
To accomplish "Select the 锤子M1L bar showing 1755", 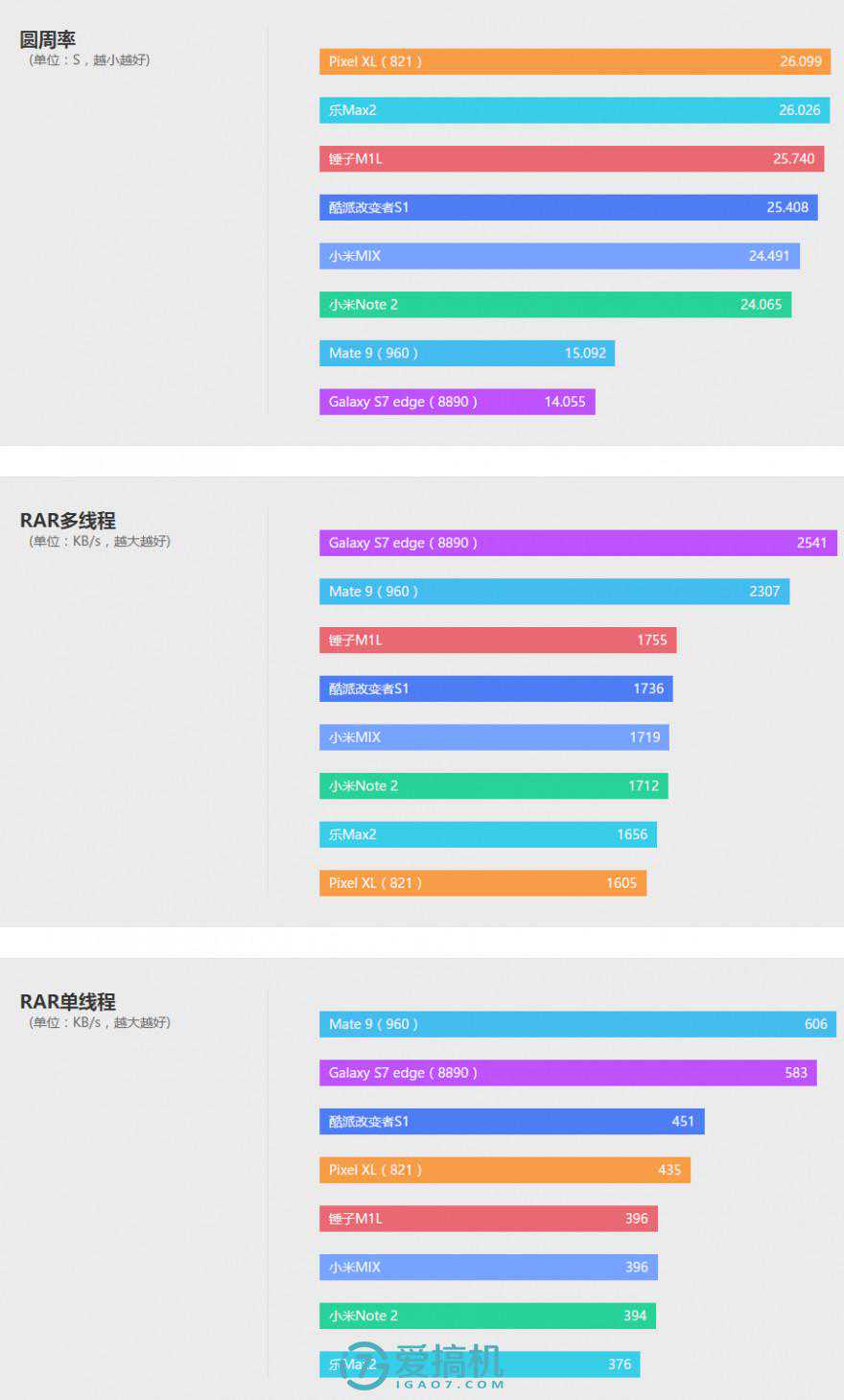I will coord(498,641).
